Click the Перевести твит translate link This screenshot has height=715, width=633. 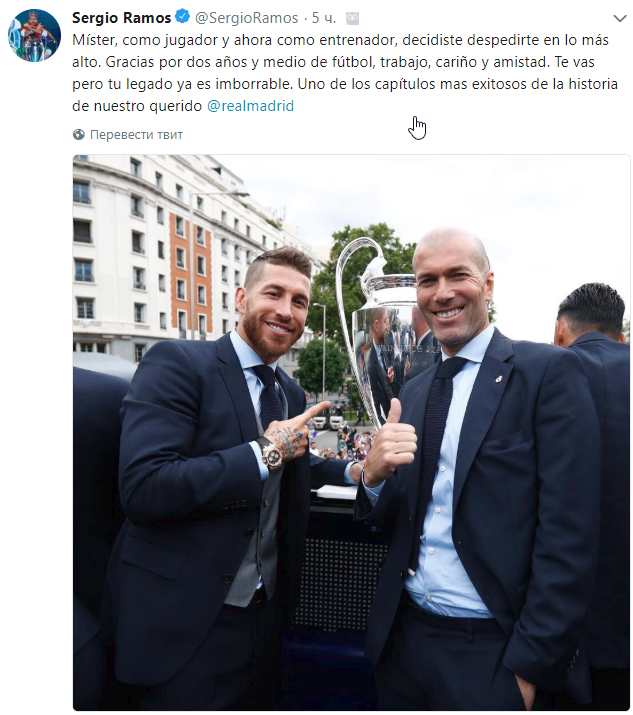point(136,135)
